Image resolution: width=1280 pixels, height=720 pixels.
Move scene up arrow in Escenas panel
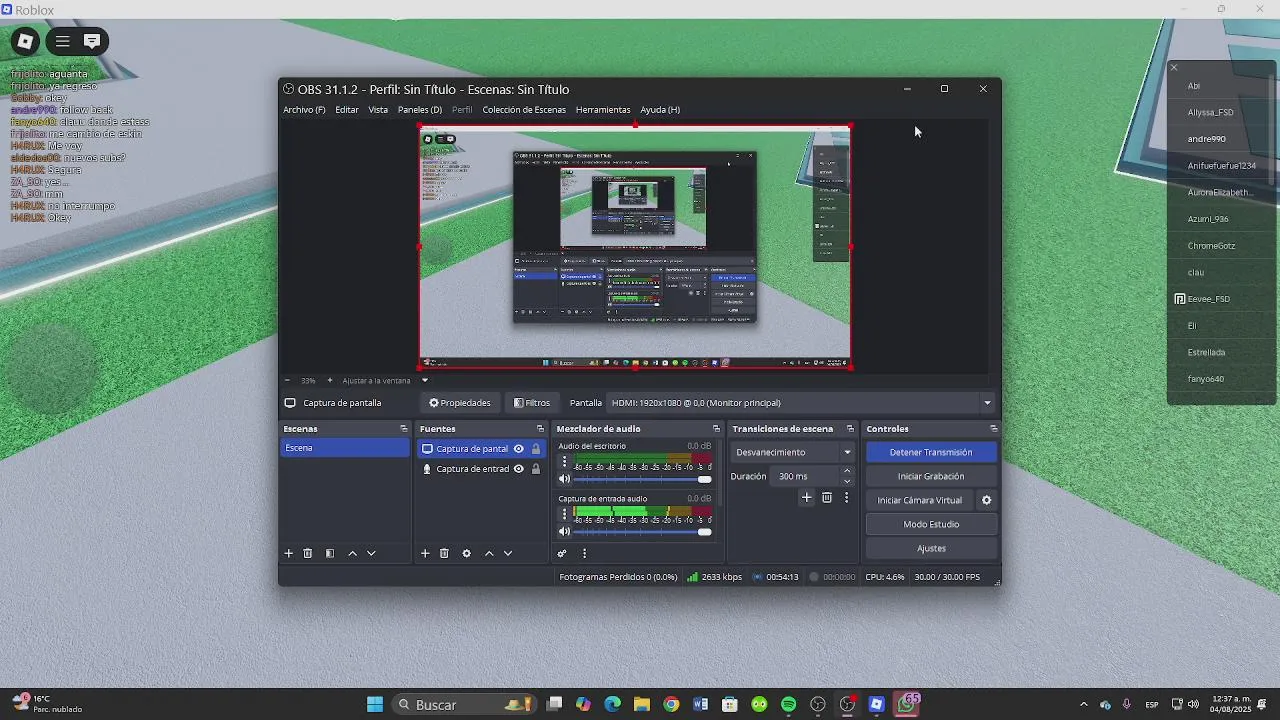tap(352, 553)
